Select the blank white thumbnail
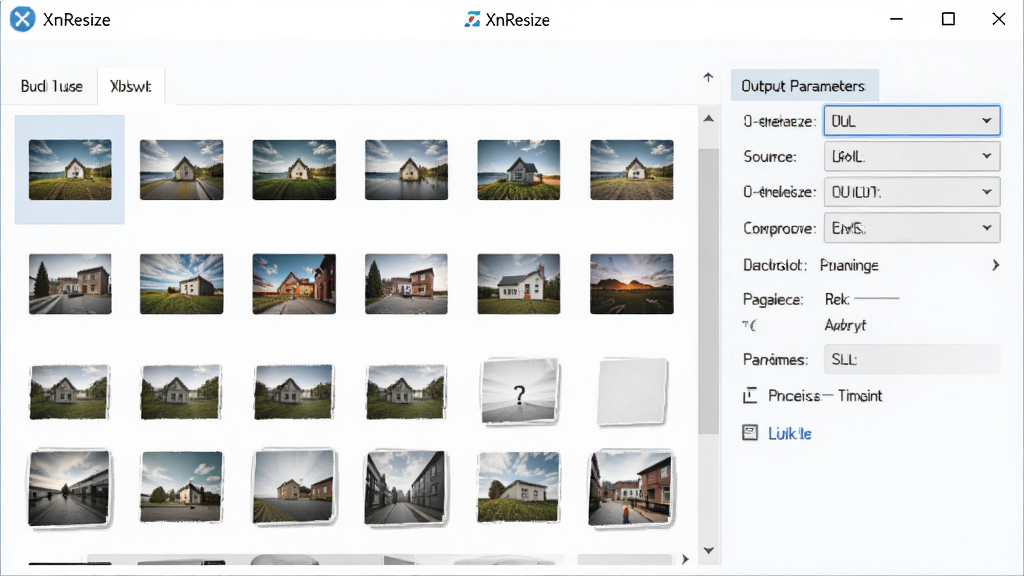Screen dimensions: 1024x576 632,392
